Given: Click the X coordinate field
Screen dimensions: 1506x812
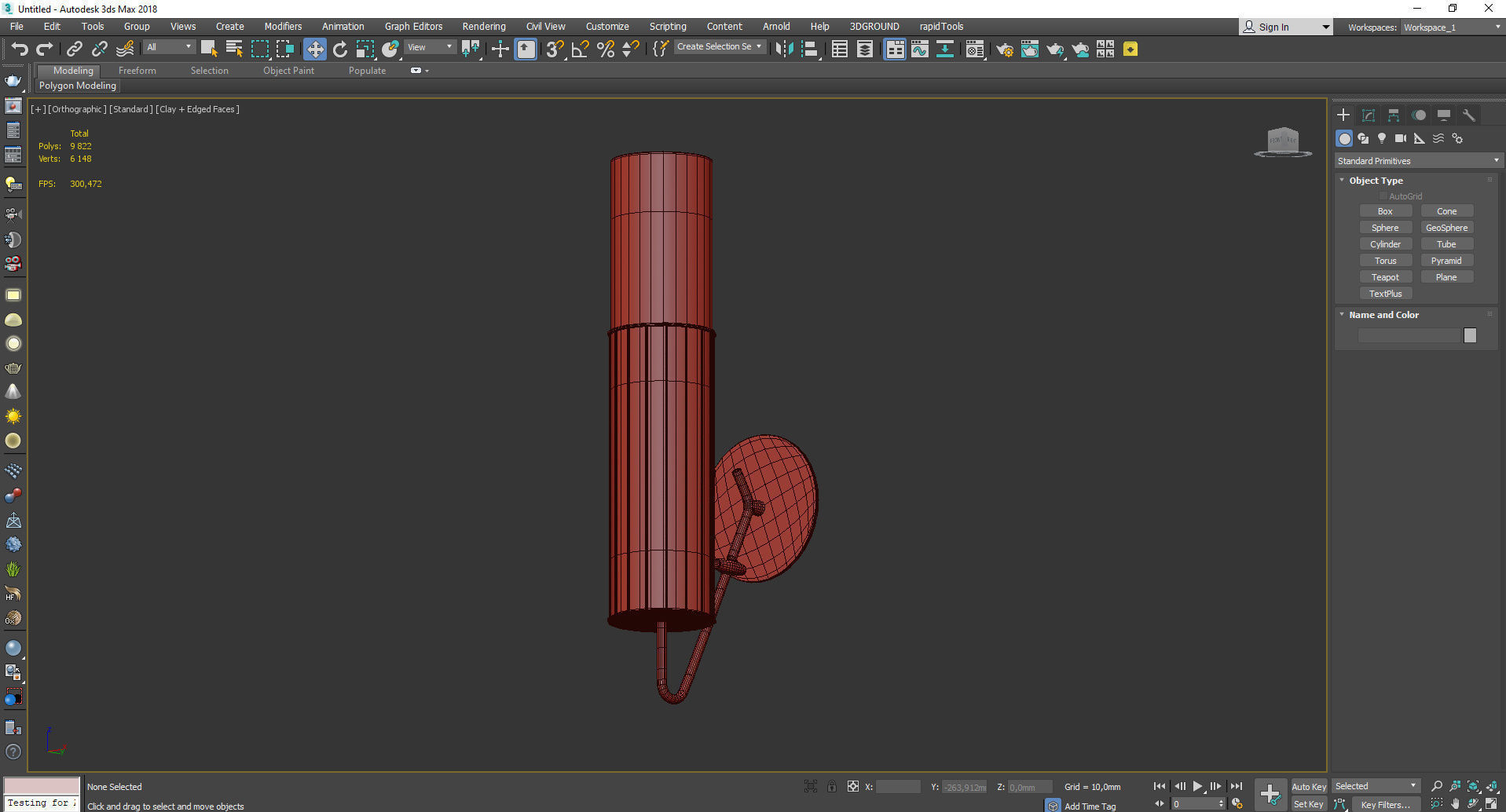Looking at the screenshot, I should click(x=898, y=786).
